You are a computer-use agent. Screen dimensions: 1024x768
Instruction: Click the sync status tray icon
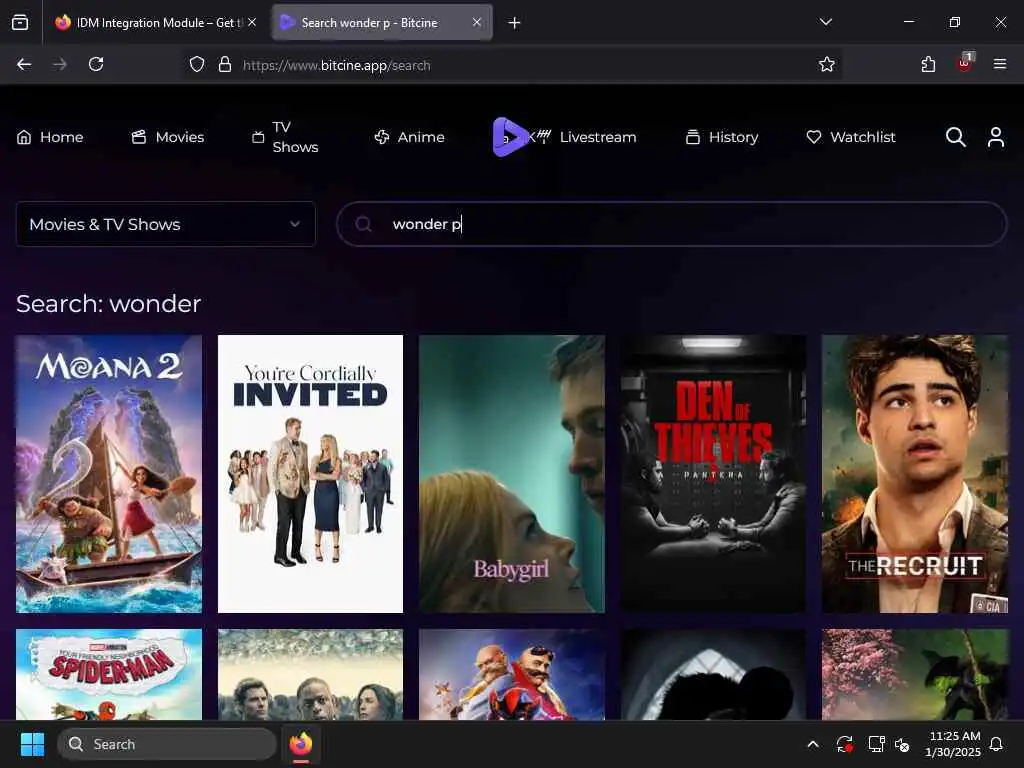click(844, 744)
